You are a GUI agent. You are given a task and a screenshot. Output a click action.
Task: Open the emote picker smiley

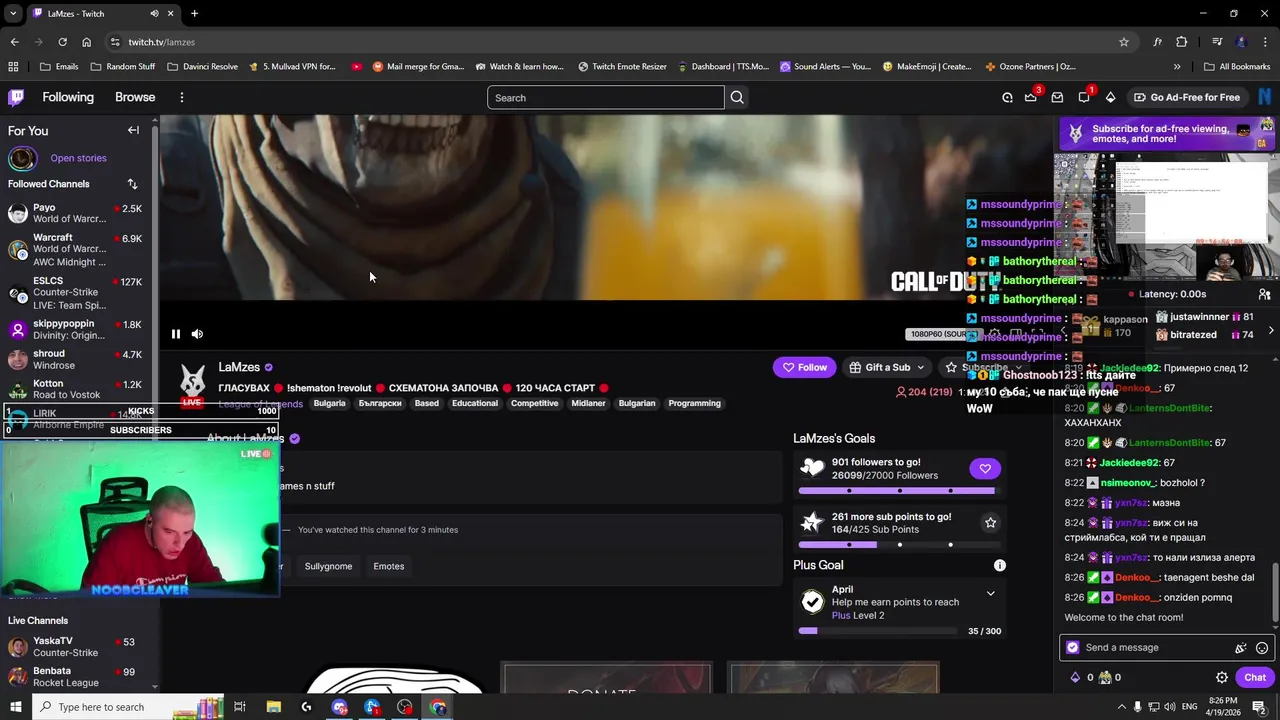(x=1262, y=648)
